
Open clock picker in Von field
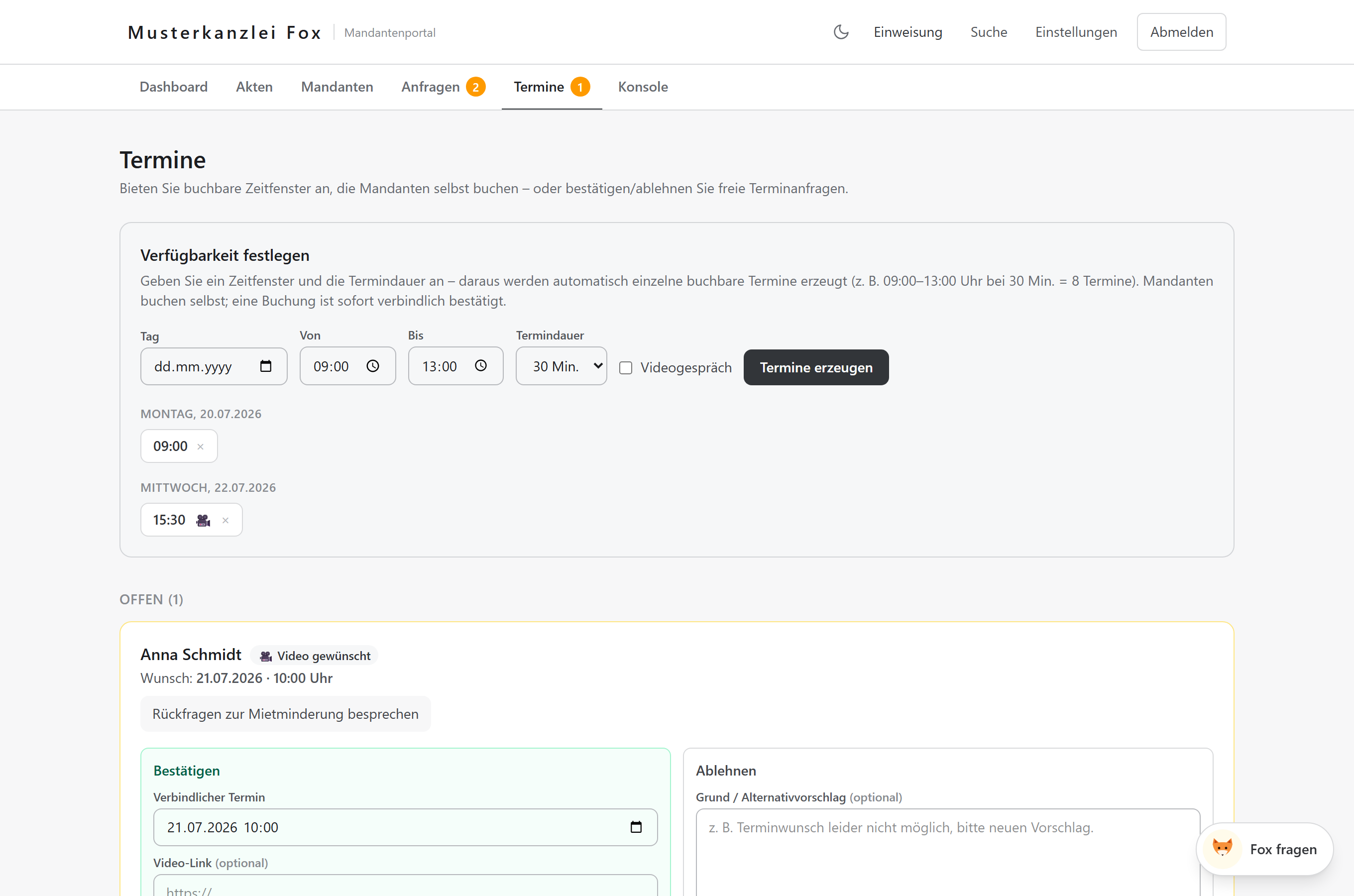tap(372, 366)
